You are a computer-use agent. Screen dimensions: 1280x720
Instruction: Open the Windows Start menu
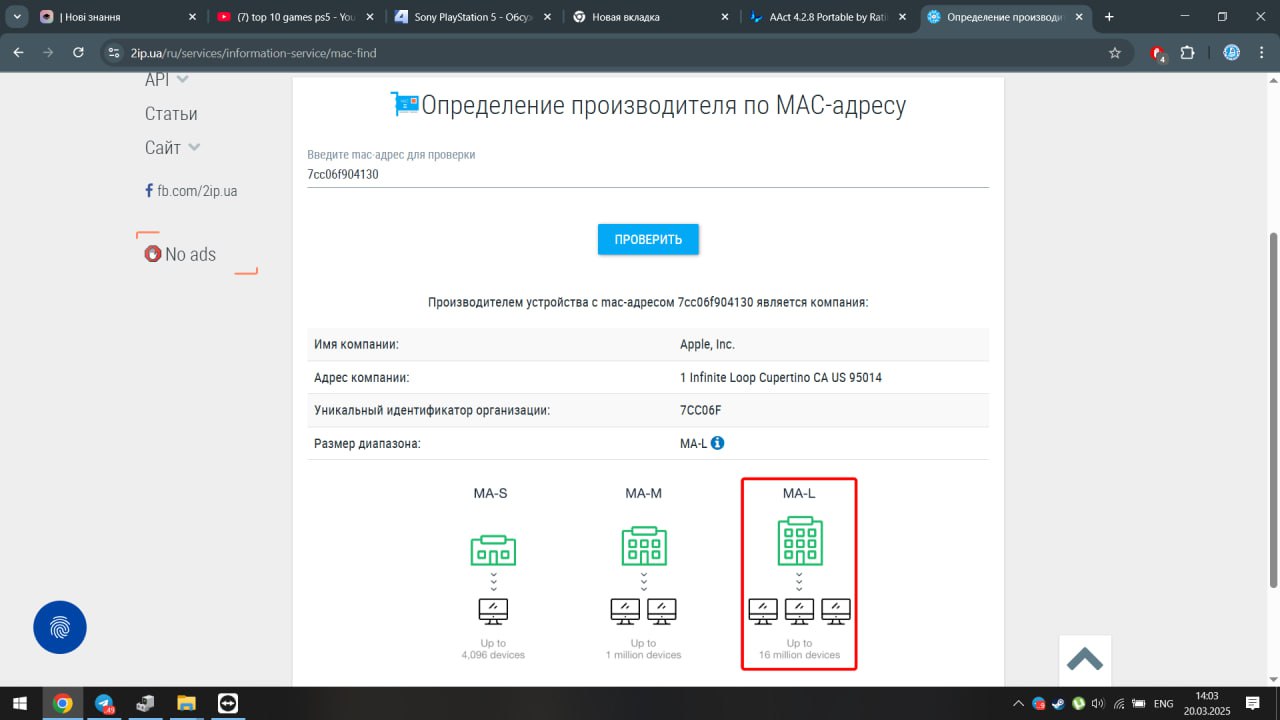pyautogui.click(x=19, y=704)
